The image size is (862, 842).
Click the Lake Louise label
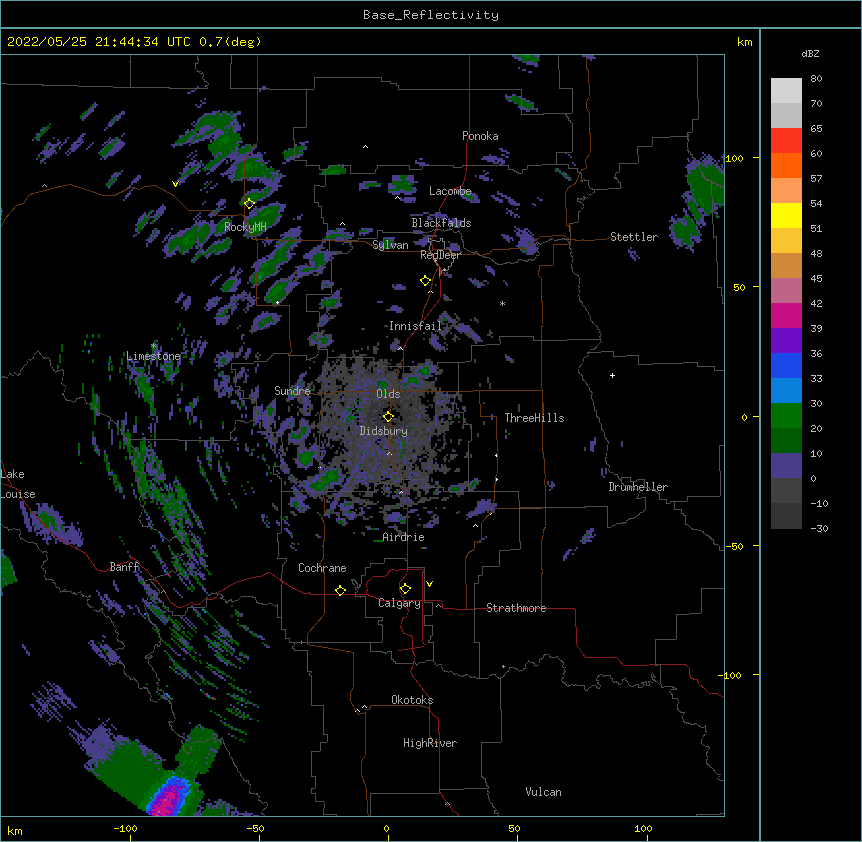pos(18,484)
